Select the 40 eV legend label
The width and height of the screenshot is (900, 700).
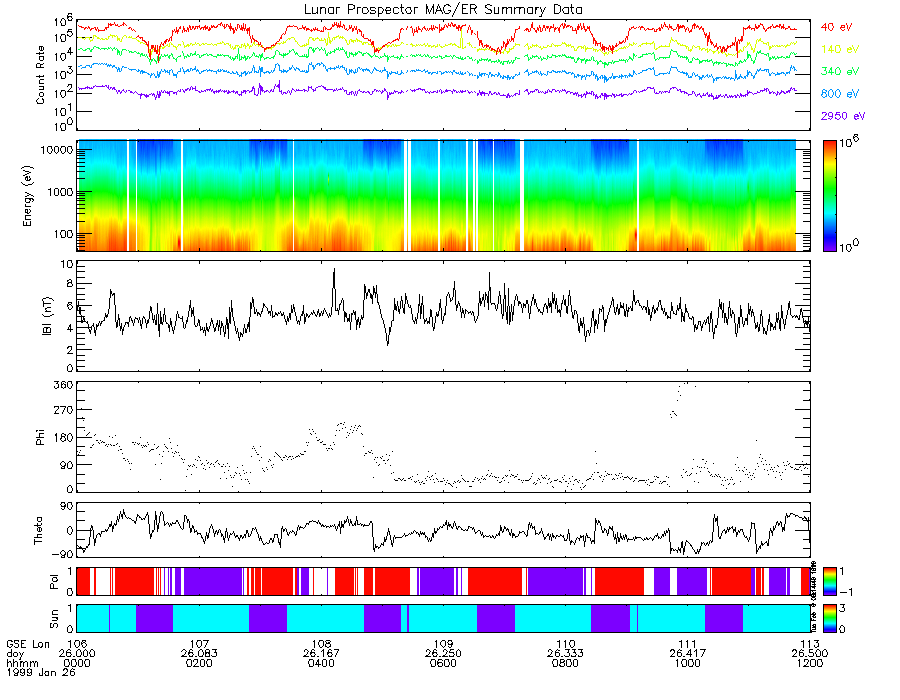[836, 27]
